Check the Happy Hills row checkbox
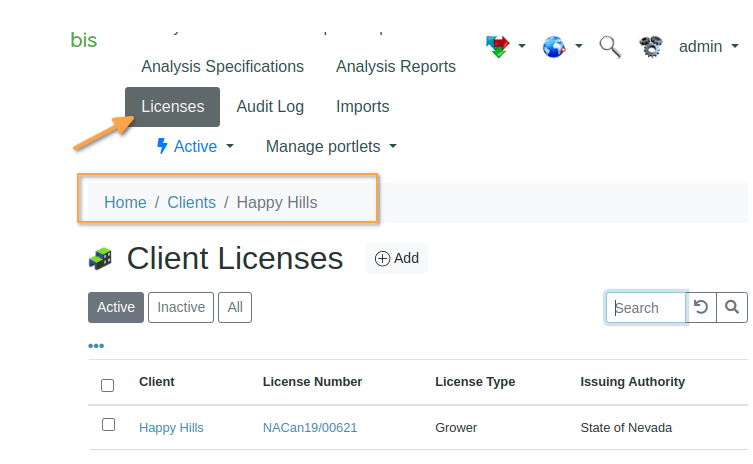The image size is (753, 464). point(108,425)
